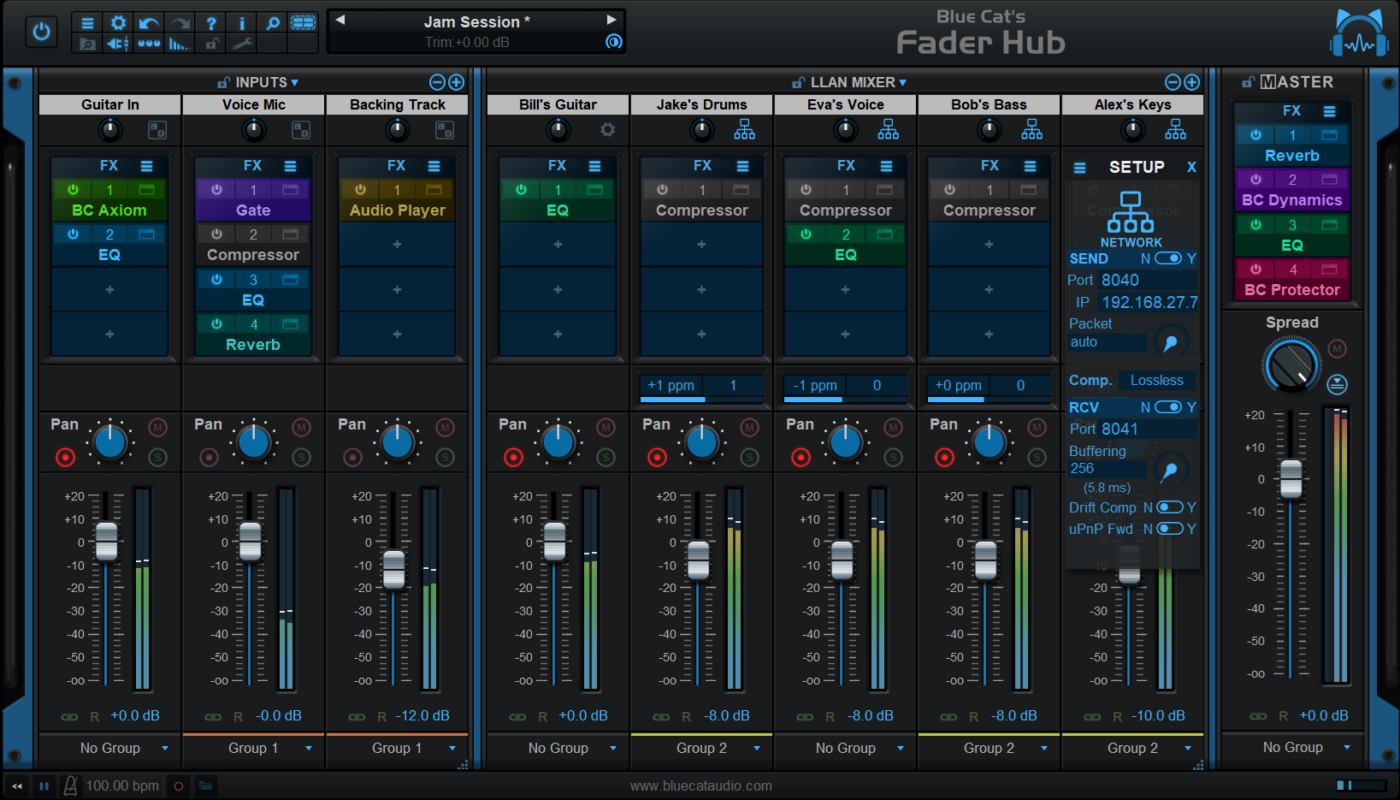Open the Comp. Lossless dropdown
The height and width of the screenshot is (800, 1400).
1156,380
